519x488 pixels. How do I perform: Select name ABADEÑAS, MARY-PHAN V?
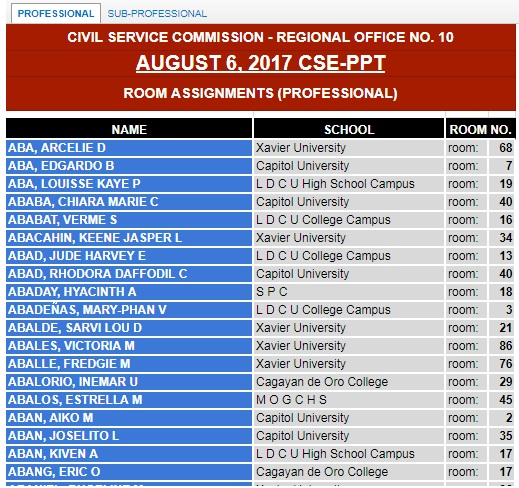point(129,310)
